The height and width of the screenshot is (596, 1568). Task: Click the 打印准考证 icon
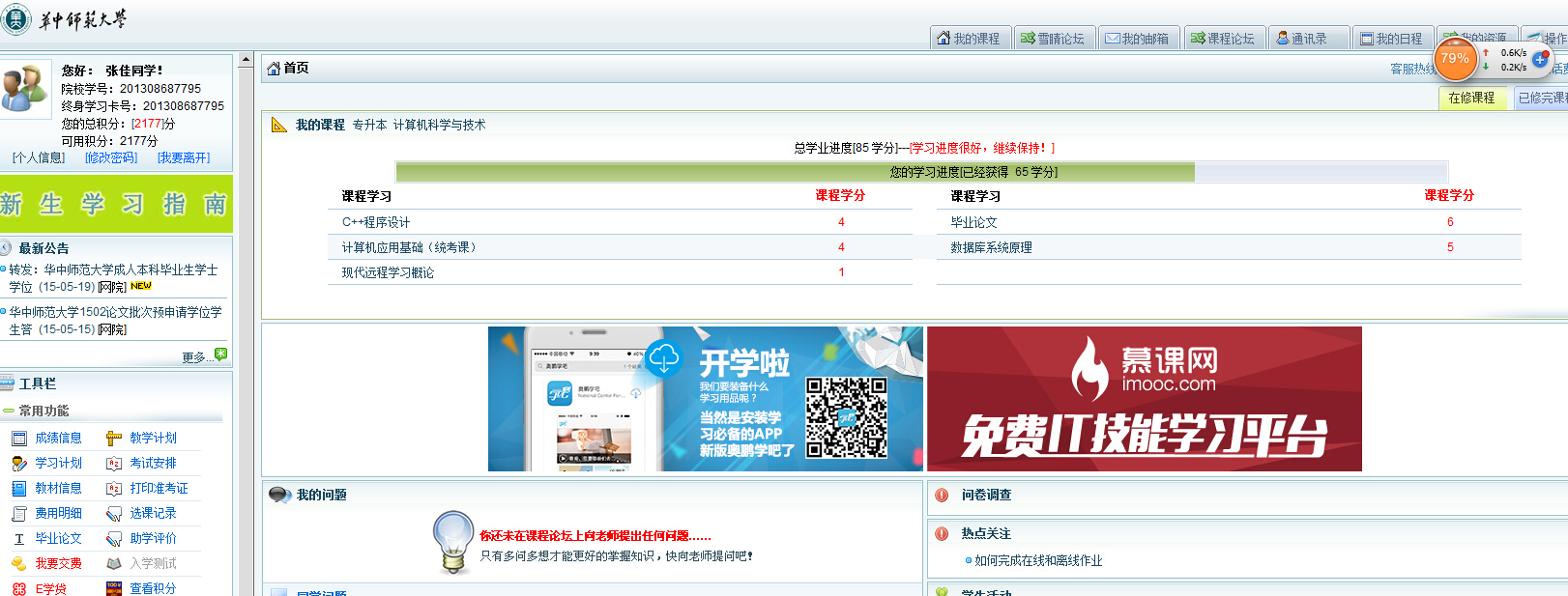(114, 489)
